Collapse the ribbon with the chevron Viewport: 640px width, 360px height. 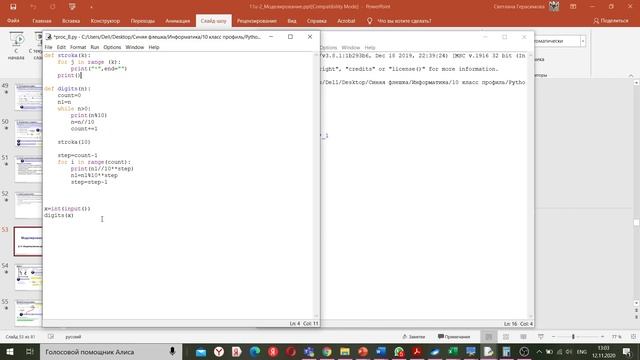tap(631, 76)
